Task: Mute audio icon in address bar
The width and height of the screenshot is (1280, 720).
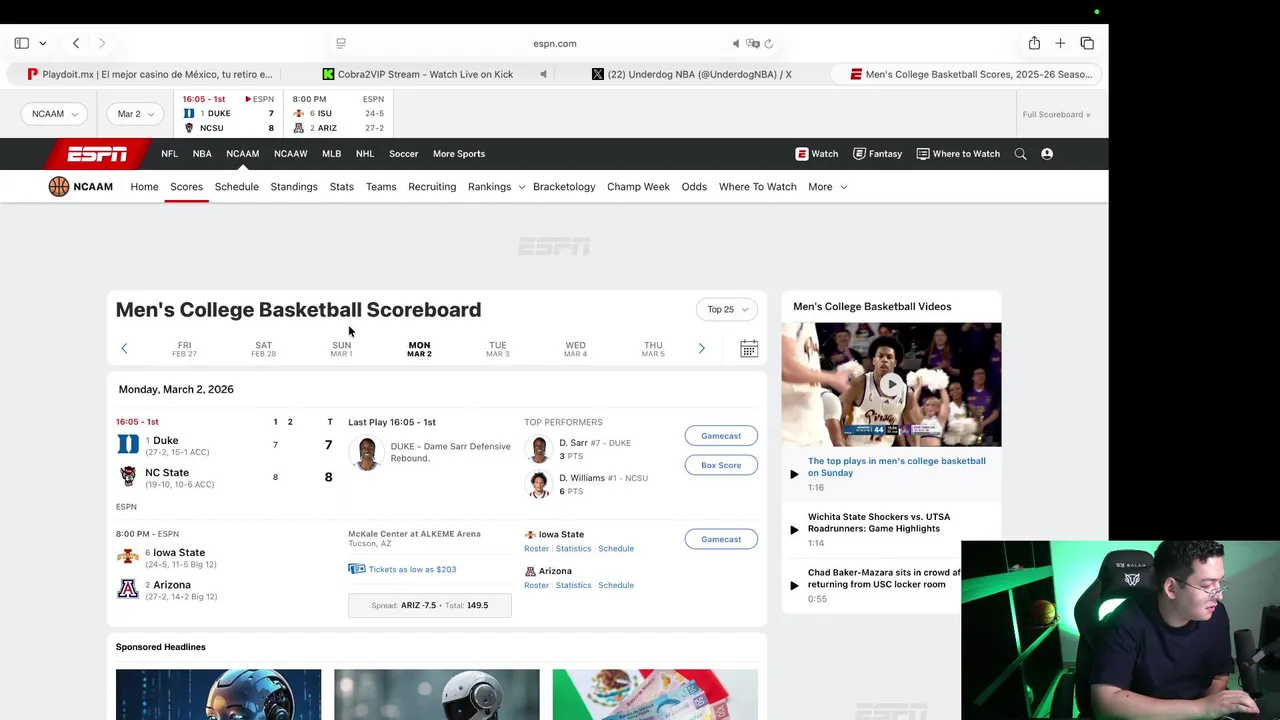Action: click(736, 44)
